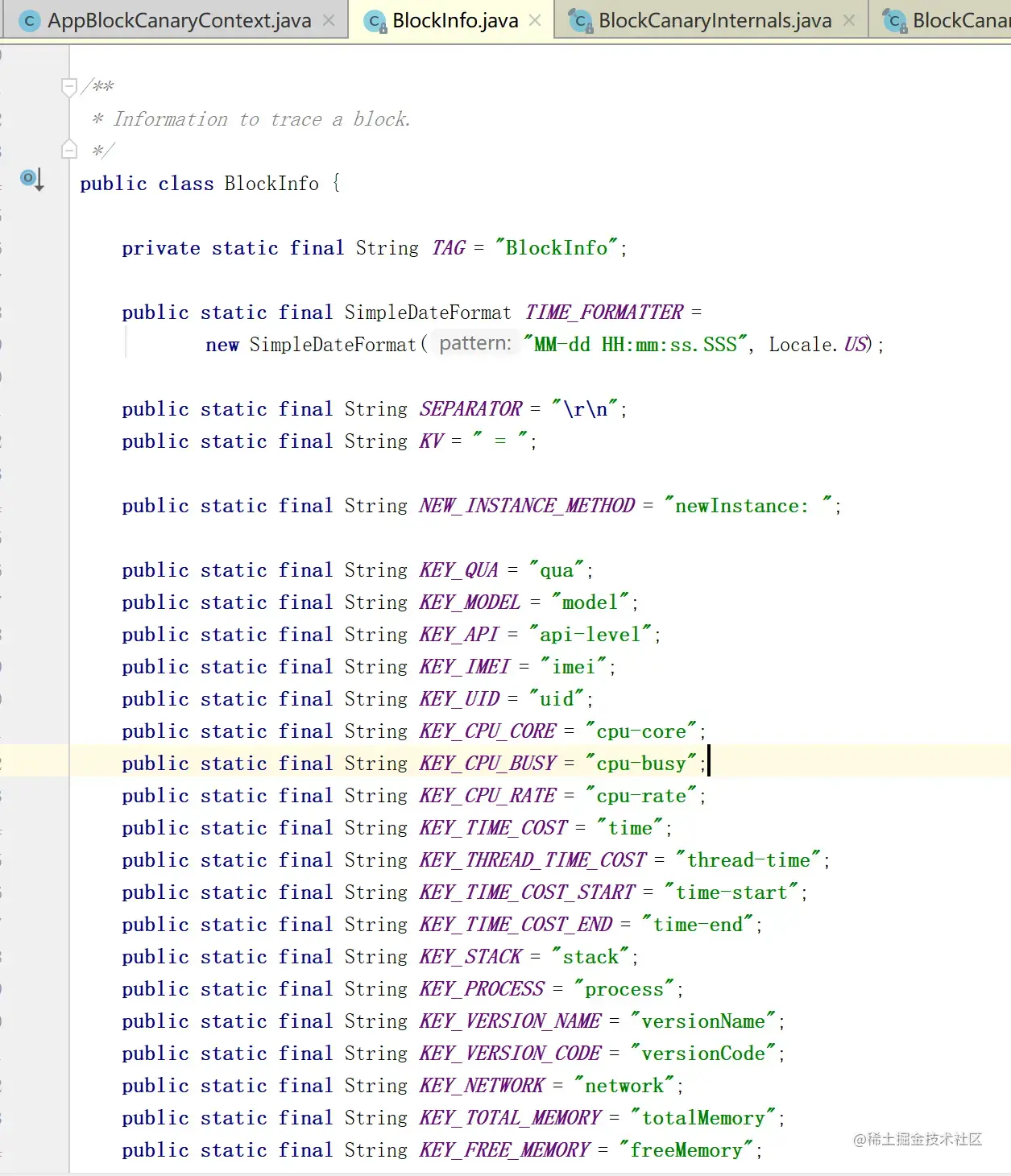Close the AppBlockCanaryContext.java tab
Image resolution: width=1011 pixels, height=1176 pixels.
click(327, 19)
